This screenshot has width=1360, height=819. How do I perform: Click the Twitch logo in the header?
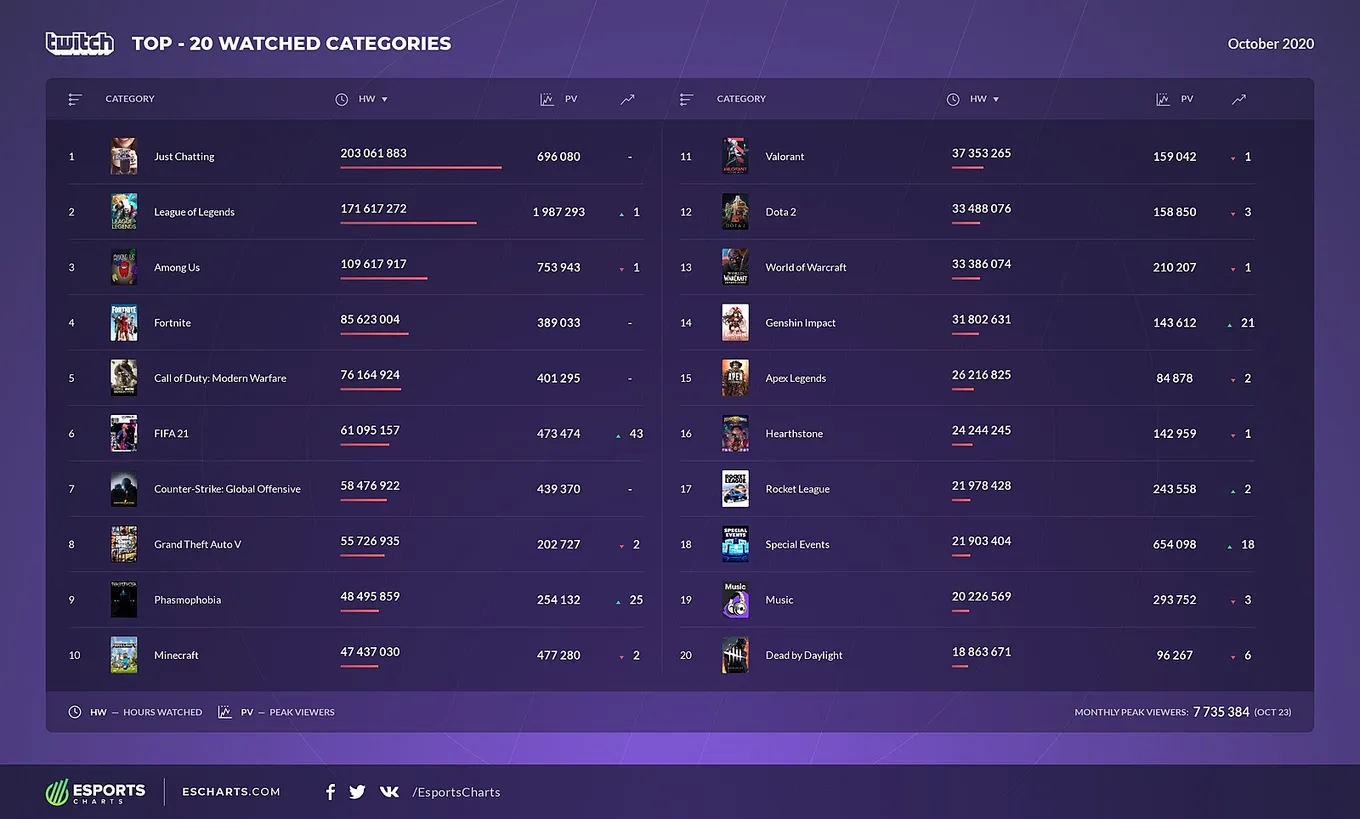tap(79, 43)
